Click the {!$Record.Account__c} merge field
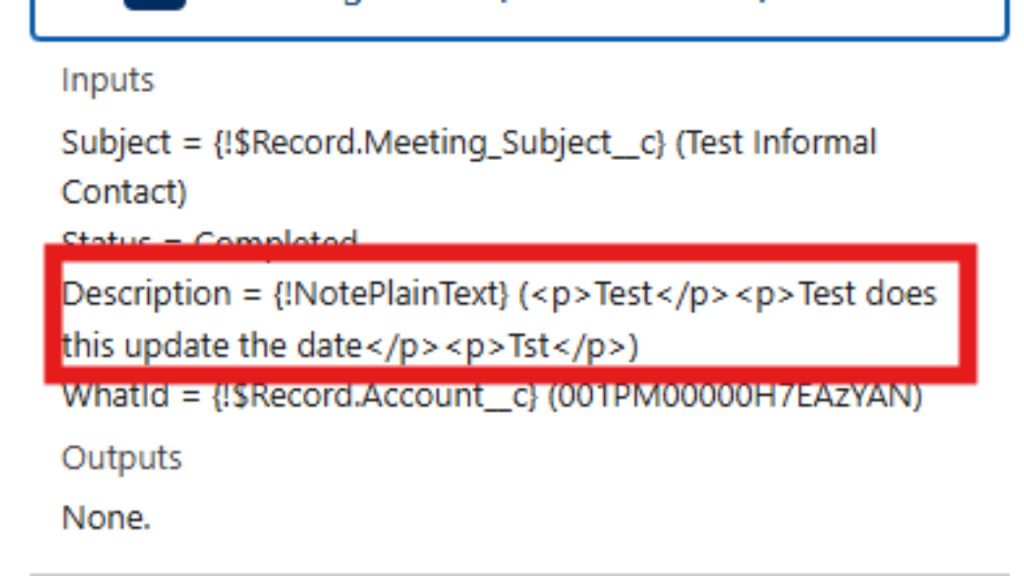The width and height of the screenshot is (1024, 576). coord(375,396)
